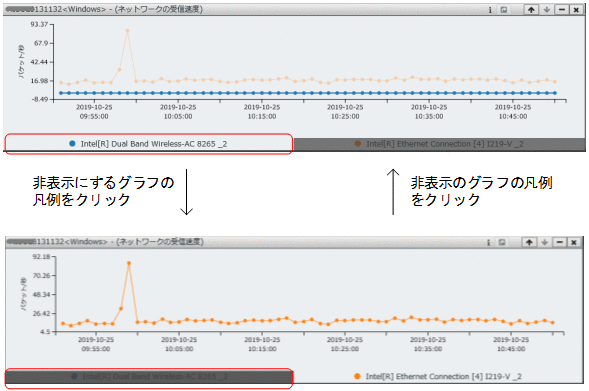This screenshot has width=589, height=391.
Task: Select the peak orange data point in bottom graph
Action: coord(129,263)
